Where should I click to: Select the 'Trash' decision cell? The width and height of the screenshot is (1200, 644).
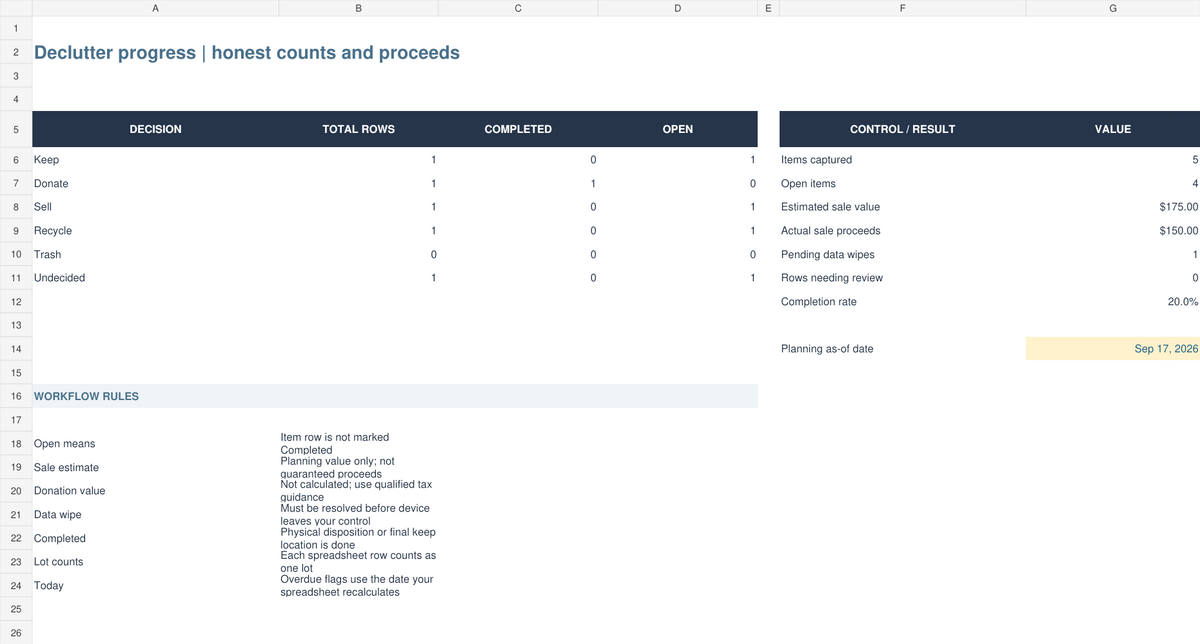click(x=155, y=255)
